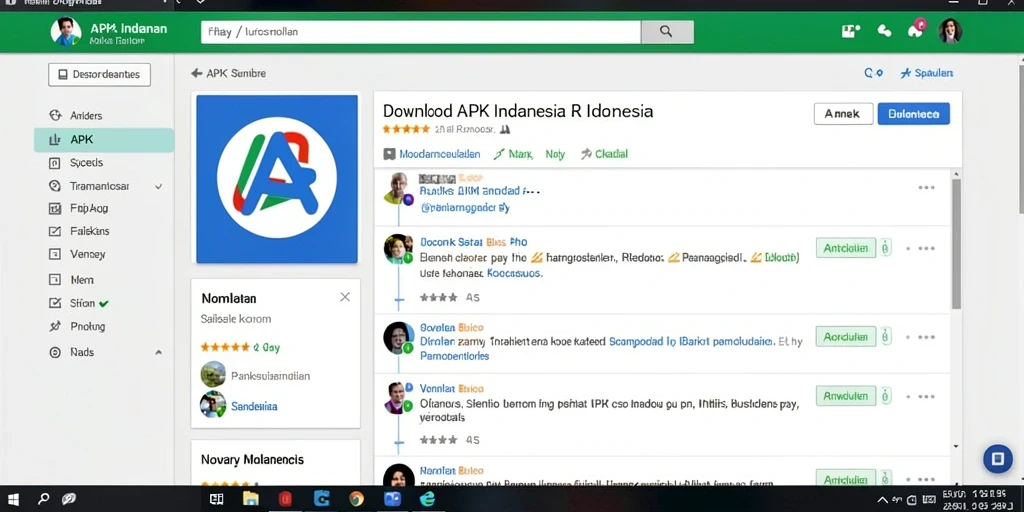
Task: Click the Vensey sidebar icon
Action: tap(56, 254)
